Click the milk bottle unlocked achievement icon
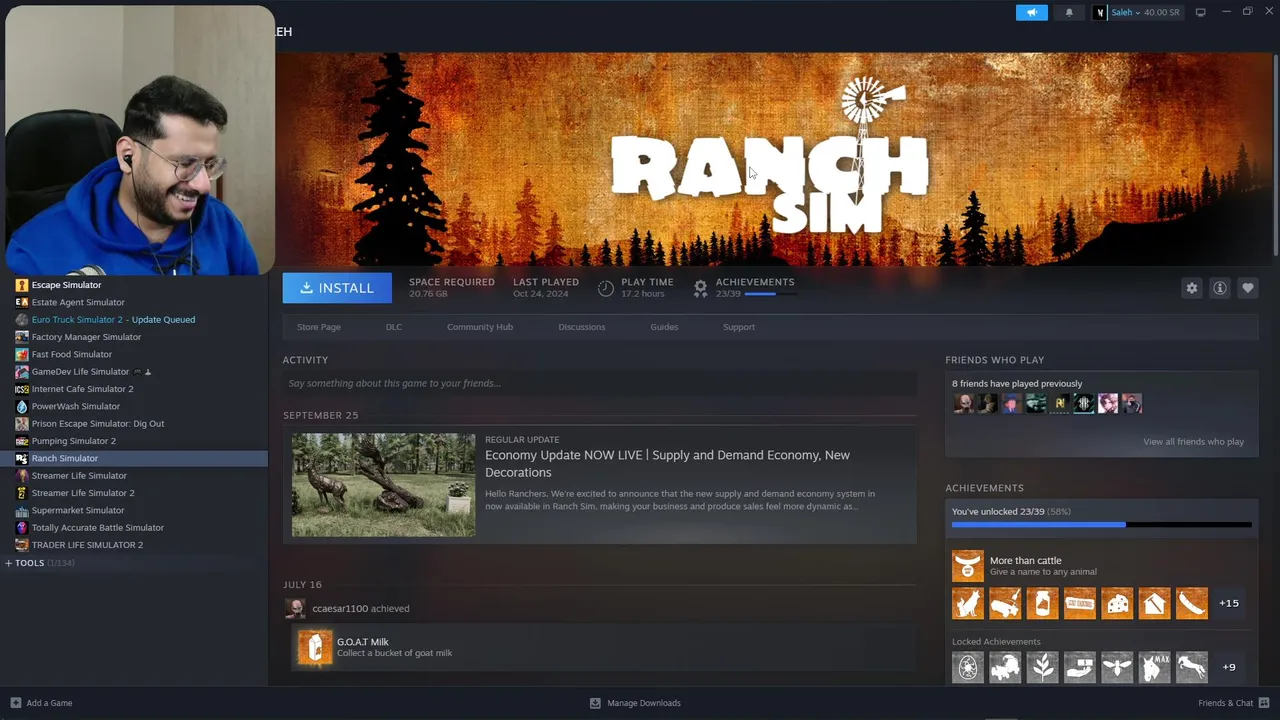1280x720 pixels. (x=1042, y=603)
